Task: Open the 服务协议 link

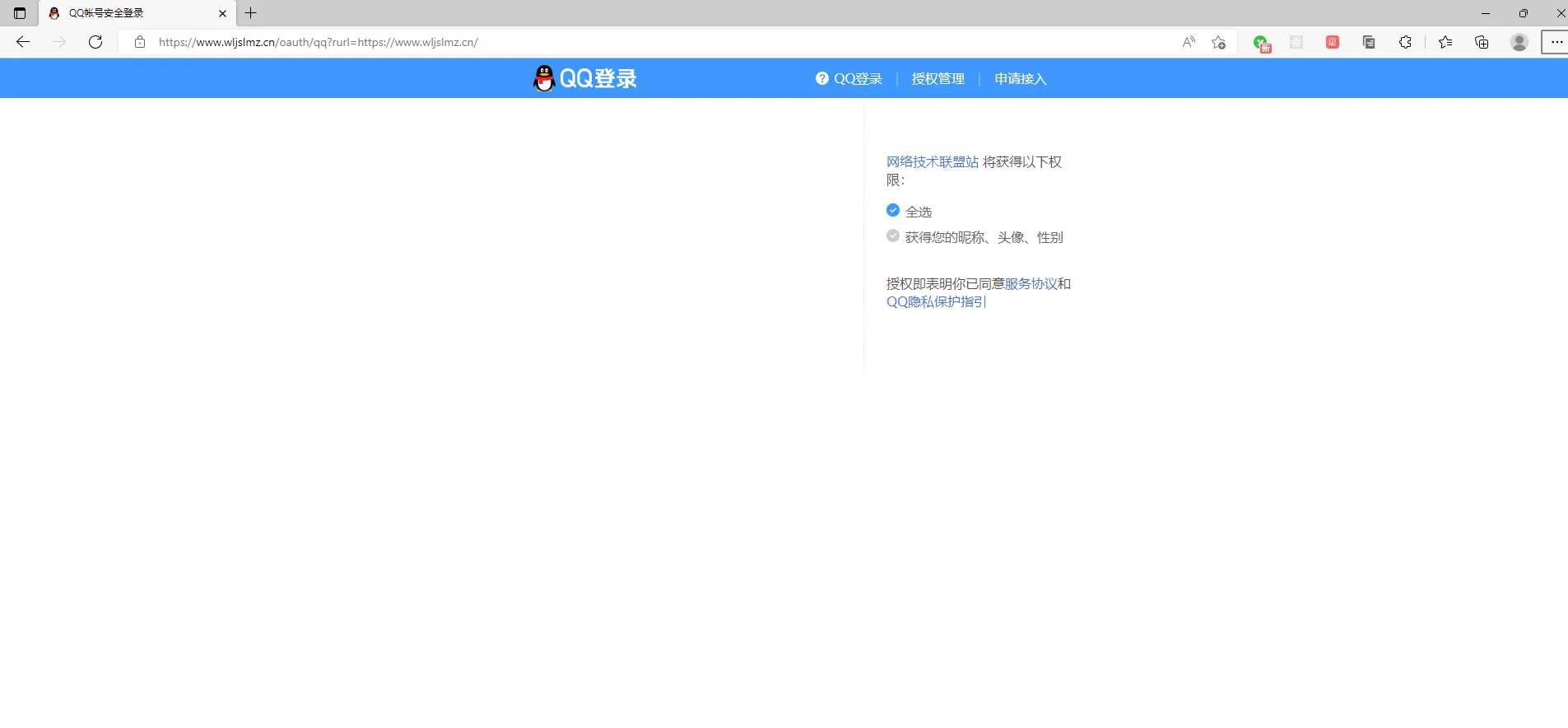Action: [1031, 283]
